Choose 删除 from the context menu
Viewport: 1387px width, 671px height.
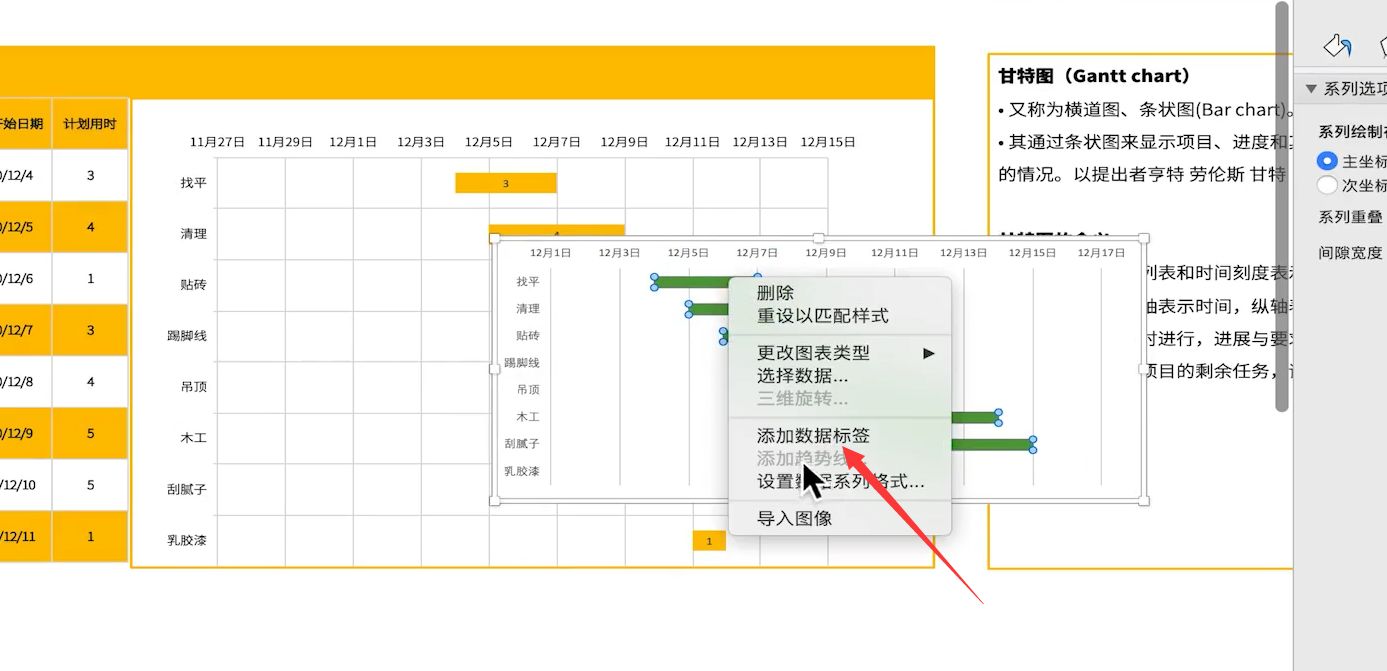(775, 293)
